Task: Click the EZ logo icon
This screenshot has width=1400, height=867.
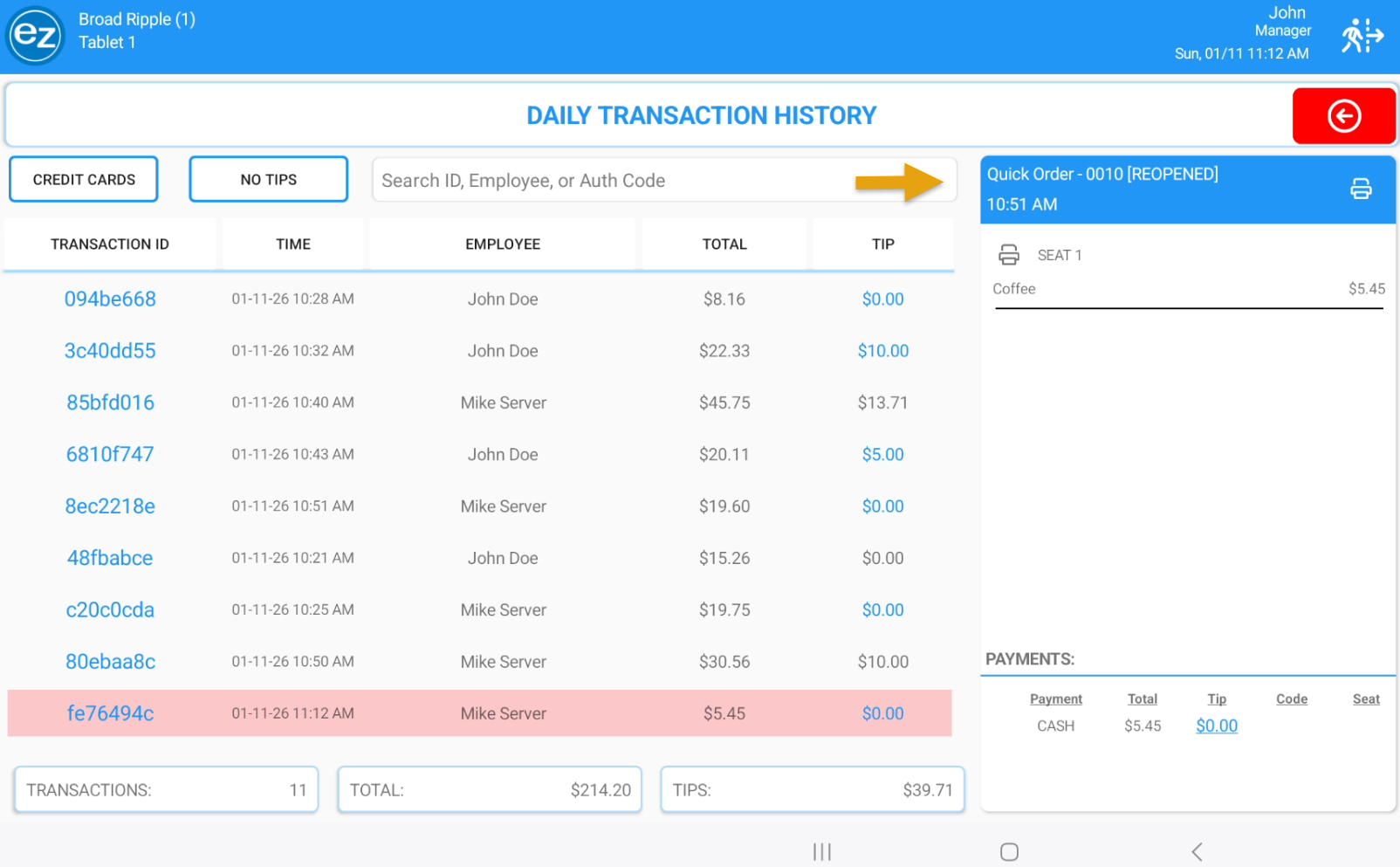Action: (x=36, y=36)
